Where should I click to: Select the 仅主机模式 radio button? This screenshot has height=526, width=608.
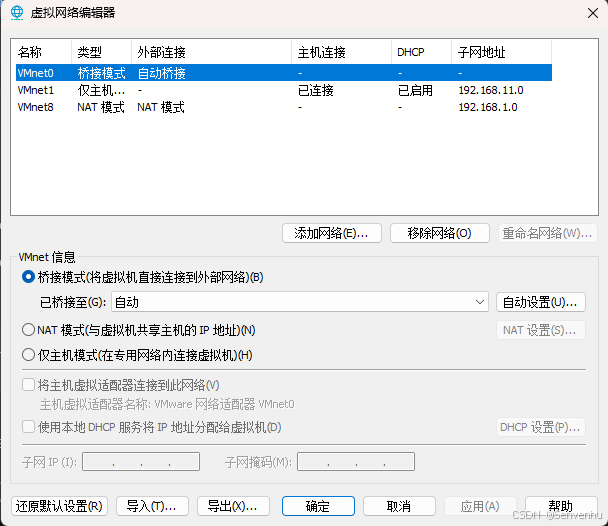[28, 355]
